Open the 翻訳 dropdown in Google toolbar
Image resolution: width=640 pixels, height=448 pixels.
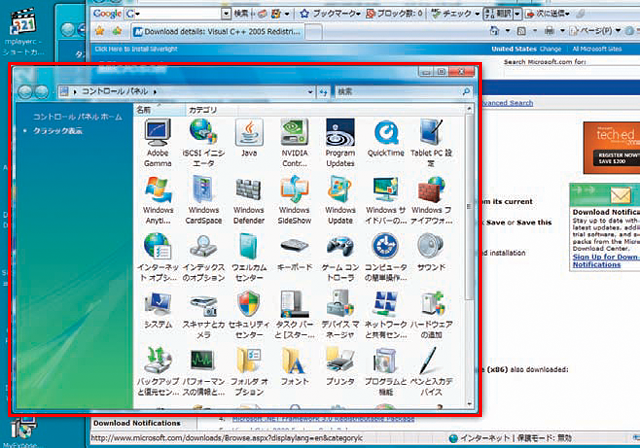(517, 14)
